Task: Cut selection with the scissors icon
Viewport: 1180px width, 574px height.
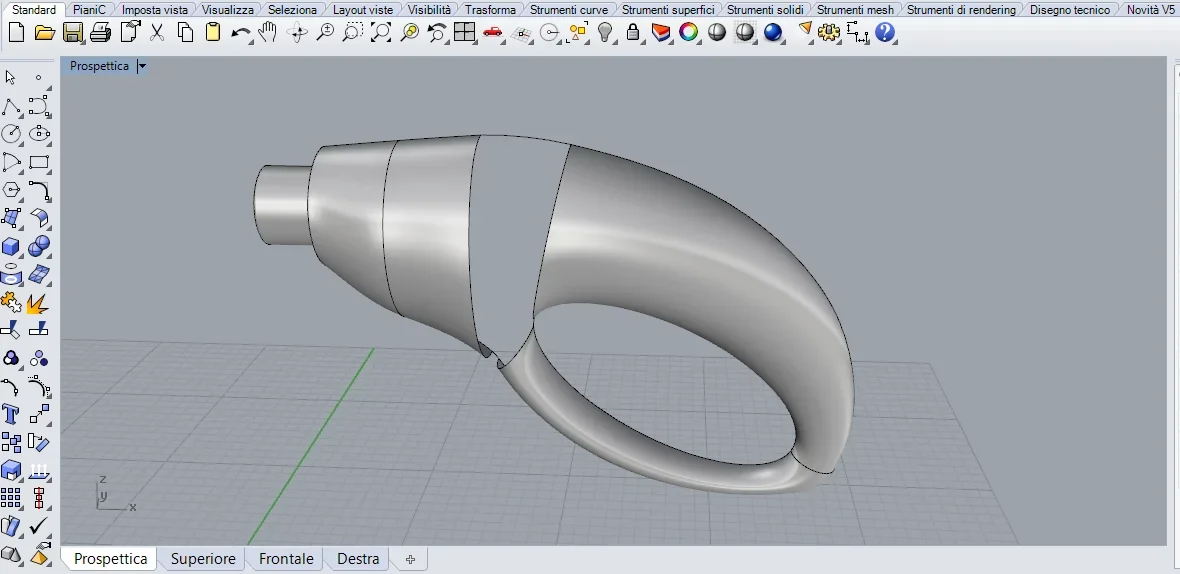Action: click(157, 32)
